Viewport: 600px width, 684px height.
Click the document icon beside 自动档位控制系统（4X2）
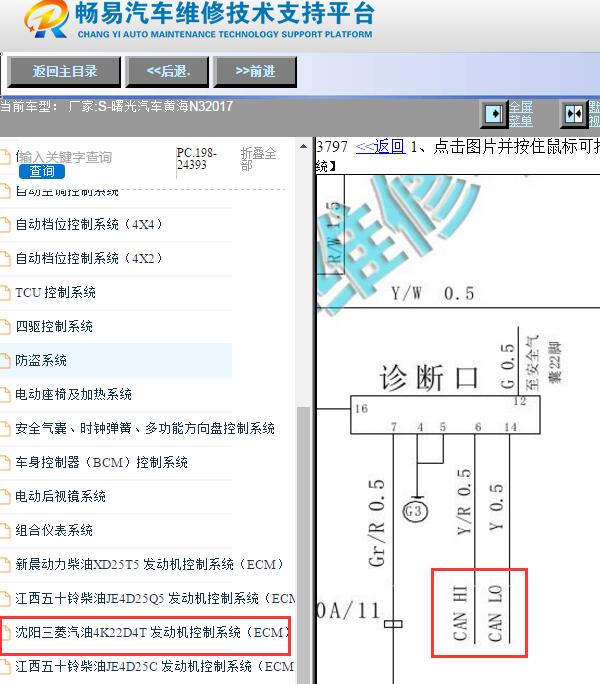tap(5, 259)
